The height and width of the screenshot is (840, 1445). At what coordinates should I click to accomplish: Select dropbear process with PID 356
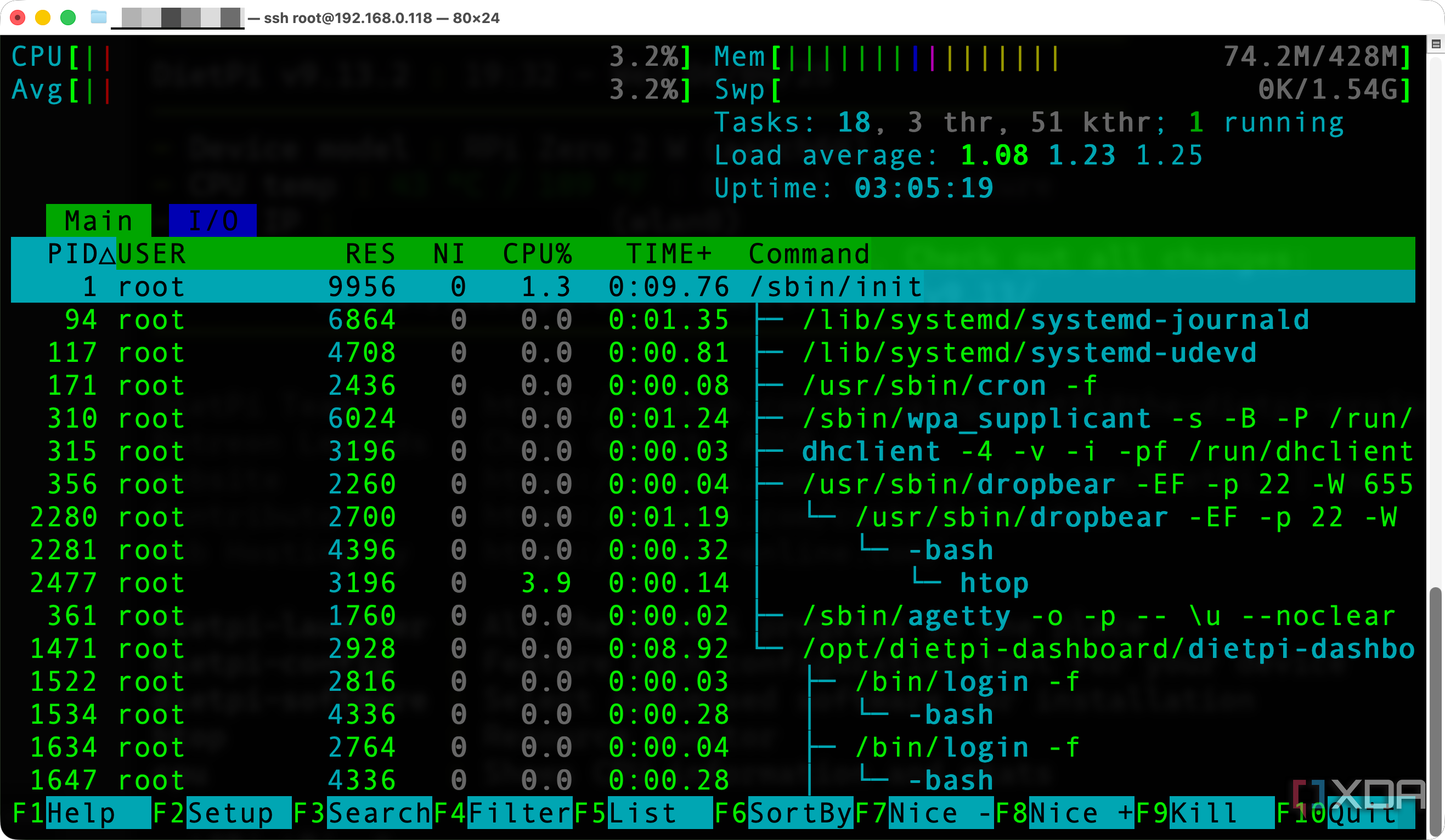(713, 484)
